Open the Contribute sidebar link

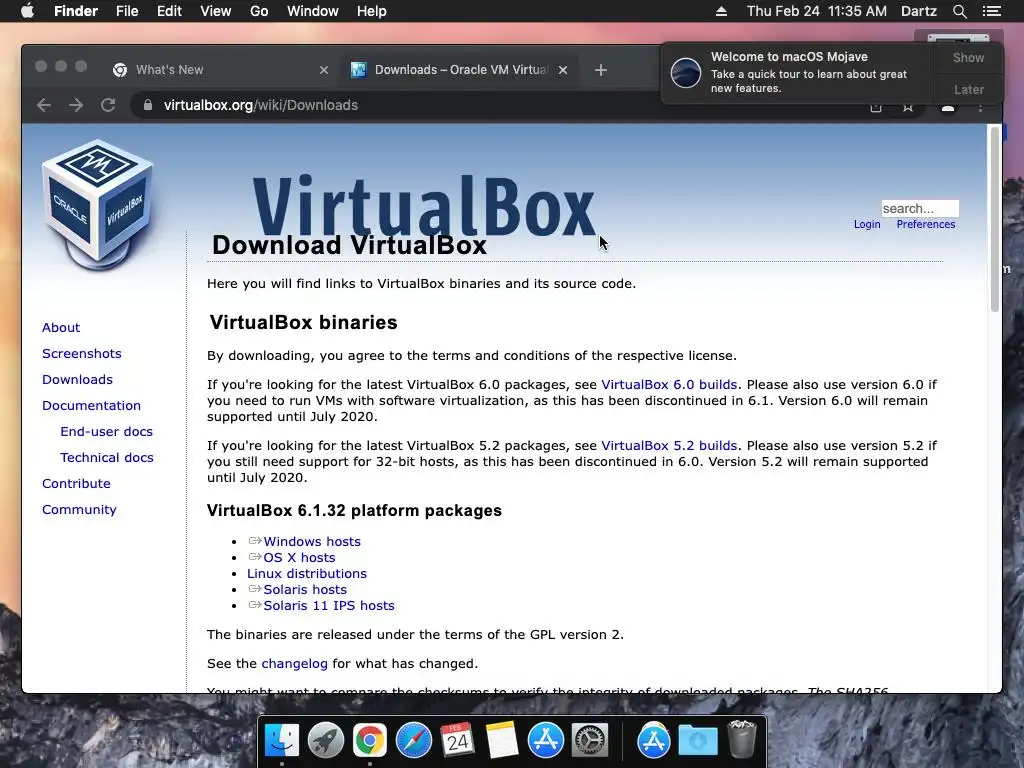click(76, 484)
